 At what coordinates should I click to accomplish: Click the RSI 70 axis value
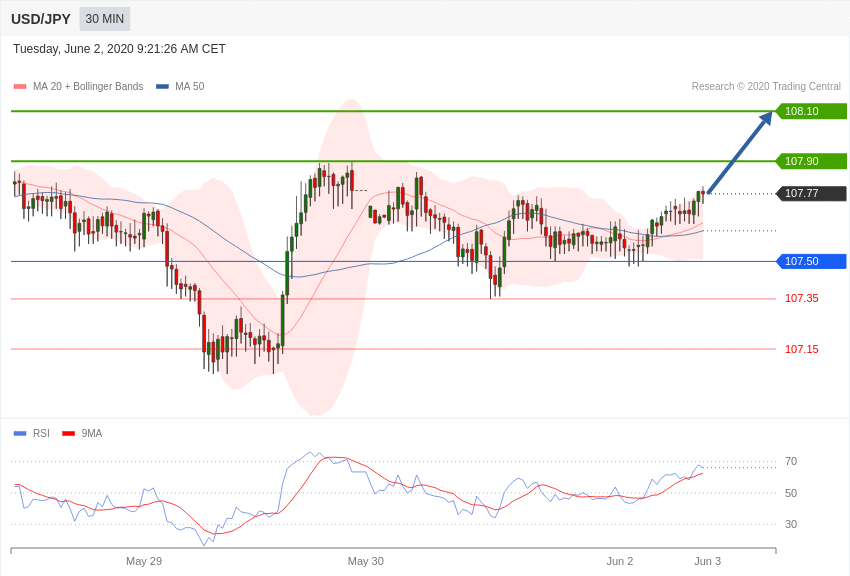click(x=791, y=461)
